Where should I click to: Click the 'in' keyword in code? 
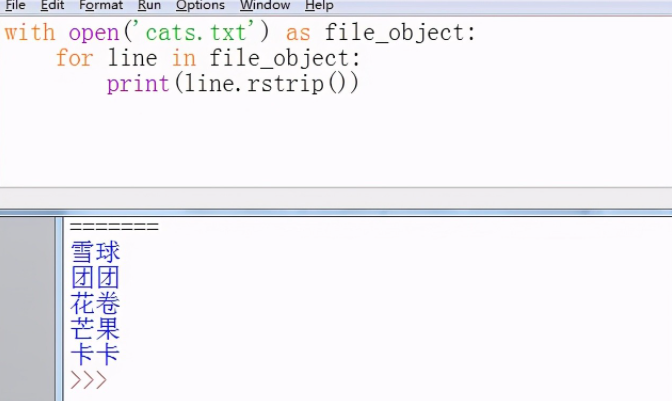click(184, 58)
